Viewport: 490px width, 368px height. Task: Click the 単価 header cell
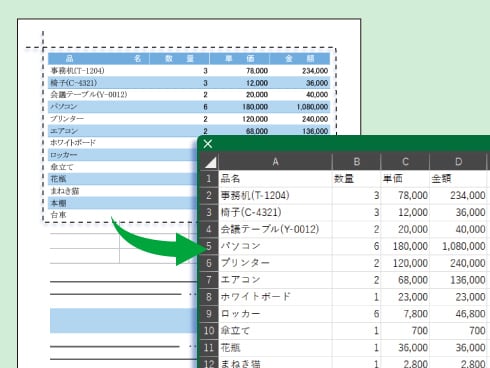coord(405,179)
